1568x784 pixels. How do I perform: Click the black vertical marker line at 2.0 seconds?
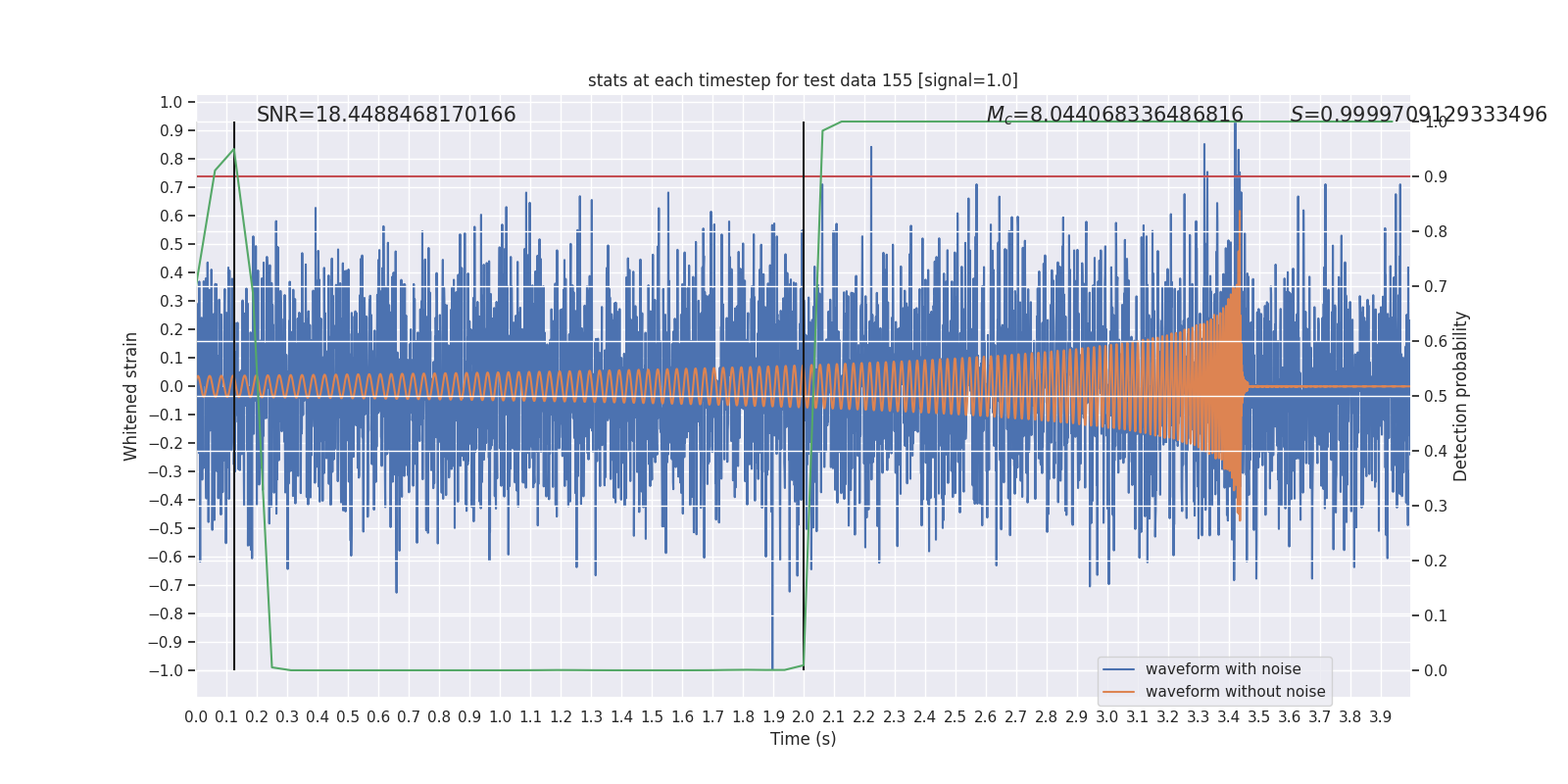coord(804,396)
